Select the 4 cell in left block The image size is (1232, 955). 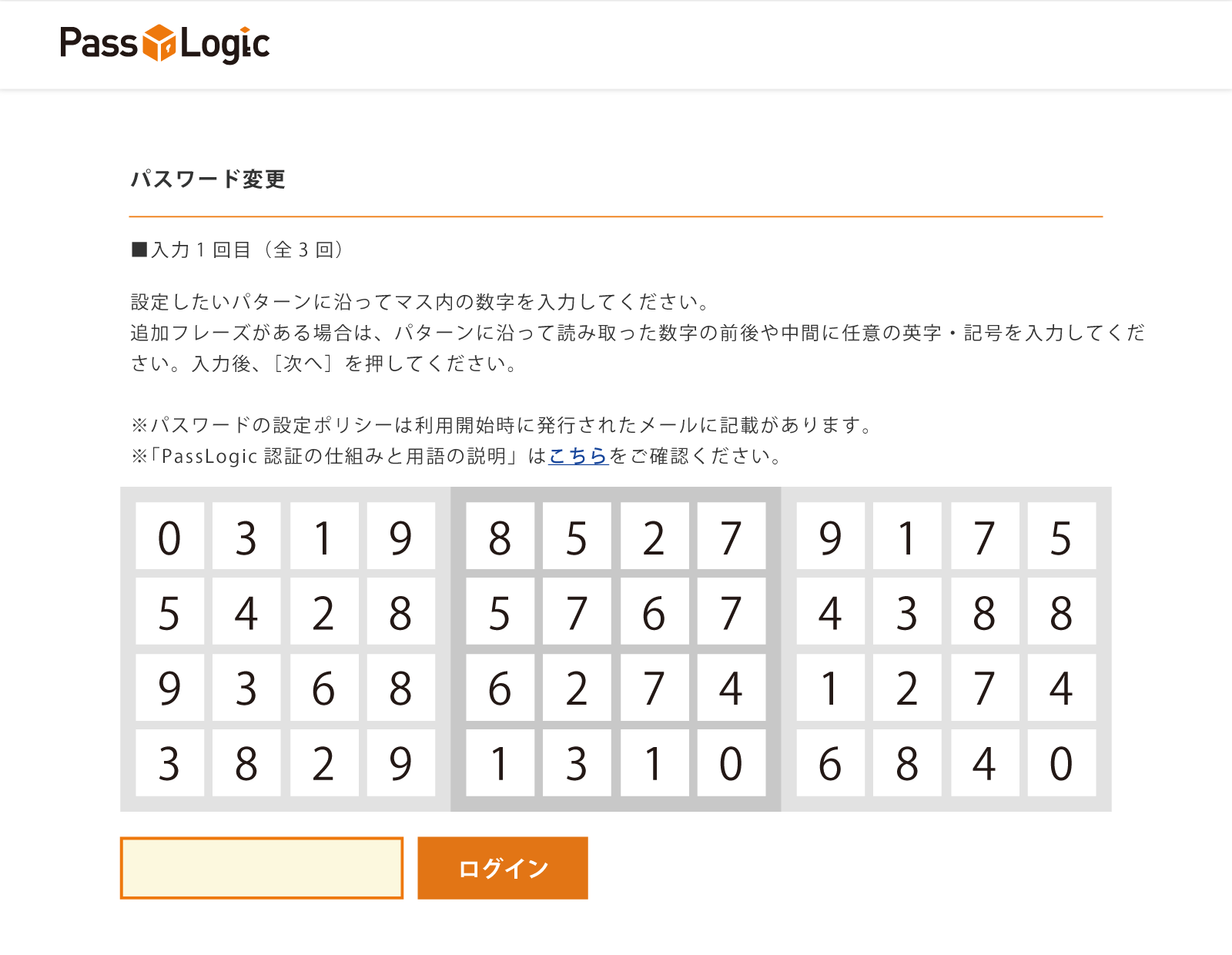(x=246, y=612)
